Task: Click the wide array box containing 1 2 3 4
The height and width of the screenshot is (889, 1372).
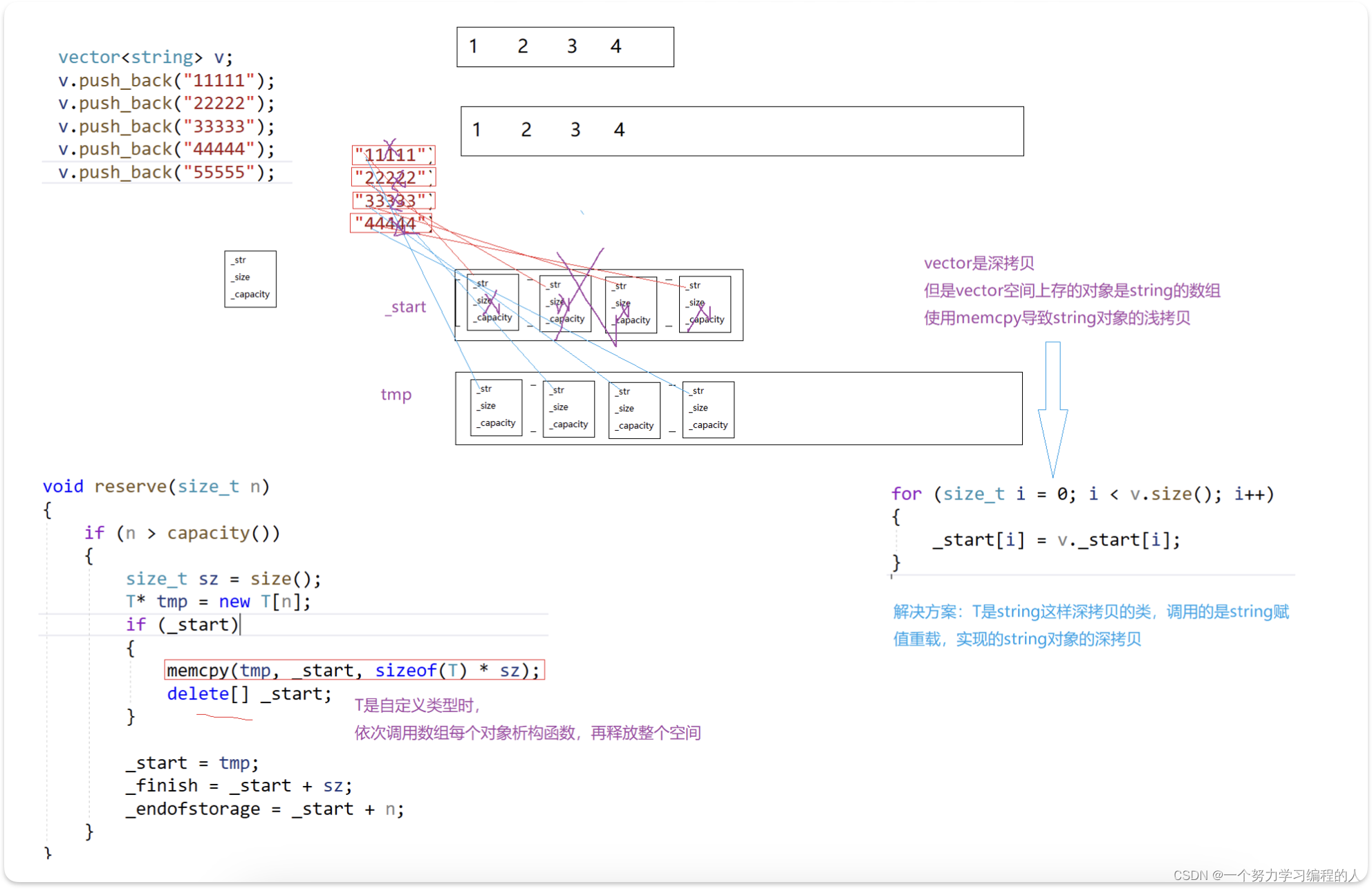Action: (x=742, y=131)
